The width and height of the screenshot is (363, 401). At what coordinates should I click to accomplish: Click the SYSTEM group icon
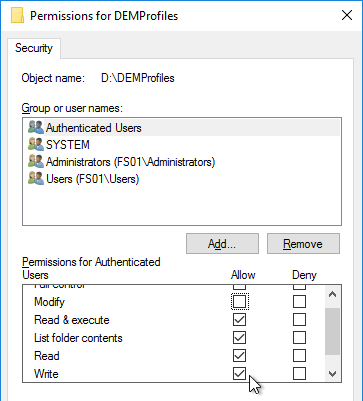click(x=36, y=145)
